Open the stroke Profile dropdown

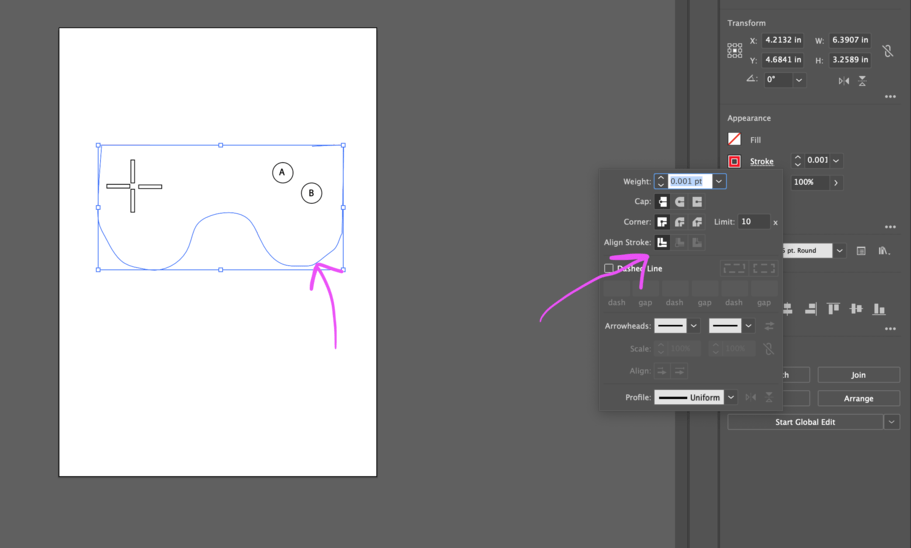click(731, 397)
